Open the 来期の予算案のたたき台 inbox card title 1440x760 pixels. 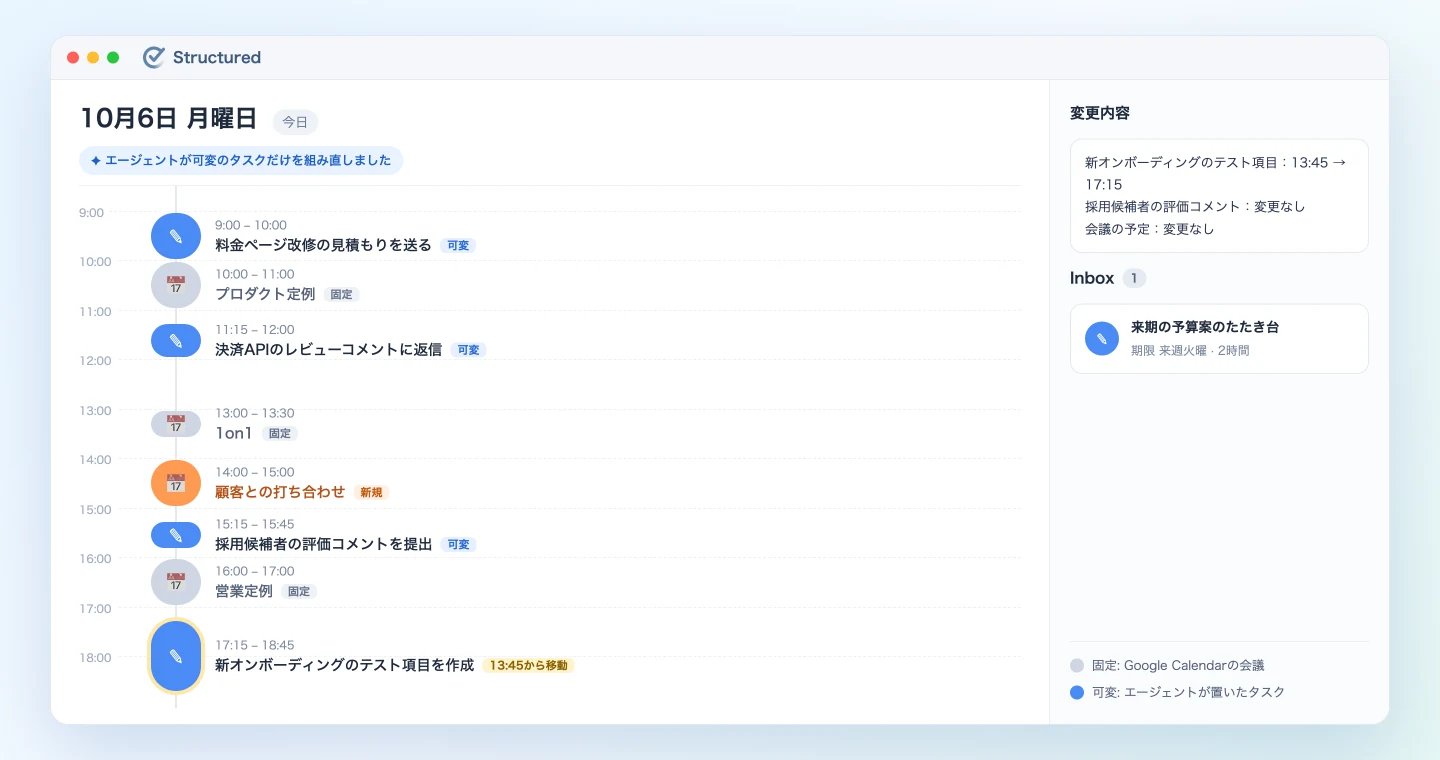tap(1205, 327)
